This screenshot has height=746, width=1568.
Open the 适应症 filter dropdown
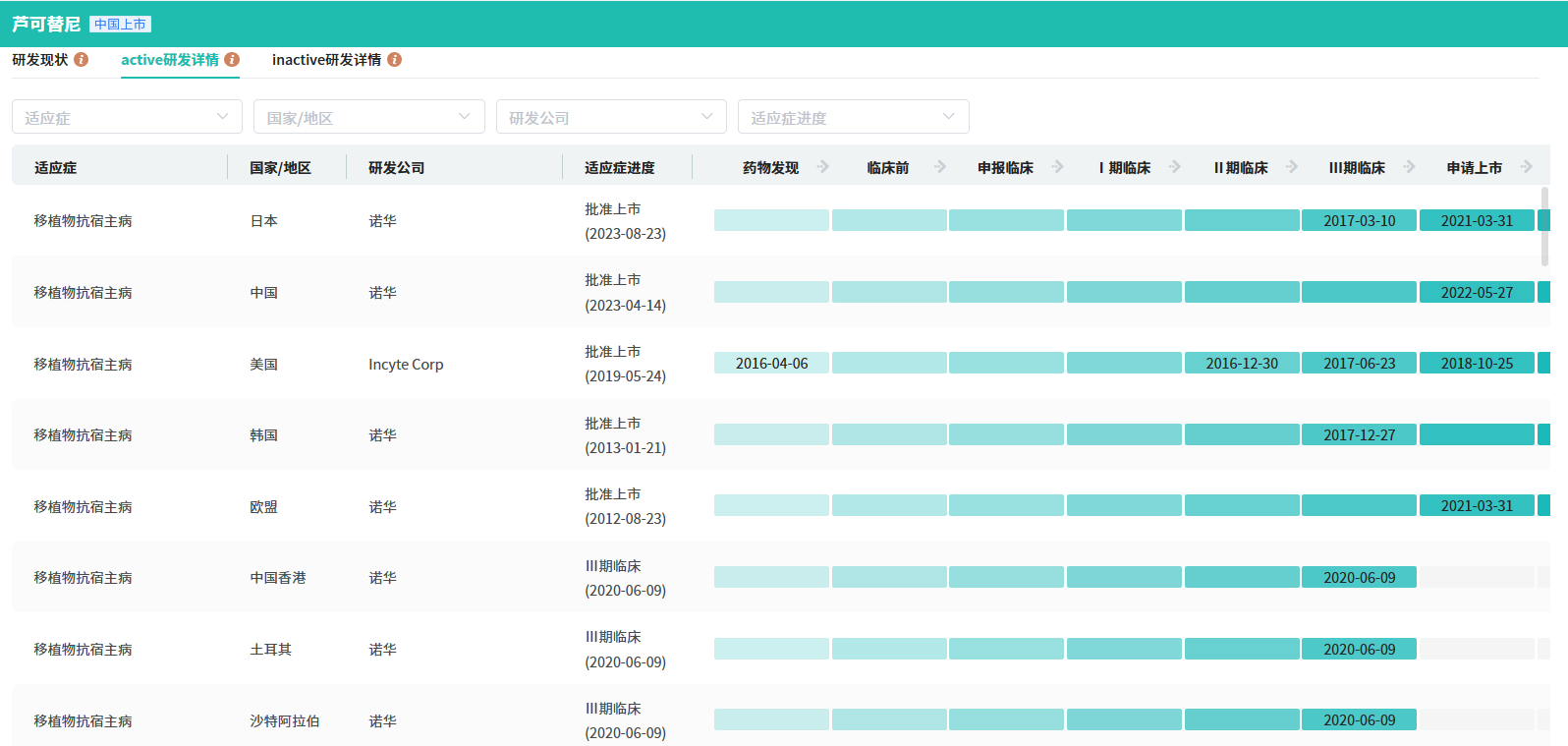[127, 117]
